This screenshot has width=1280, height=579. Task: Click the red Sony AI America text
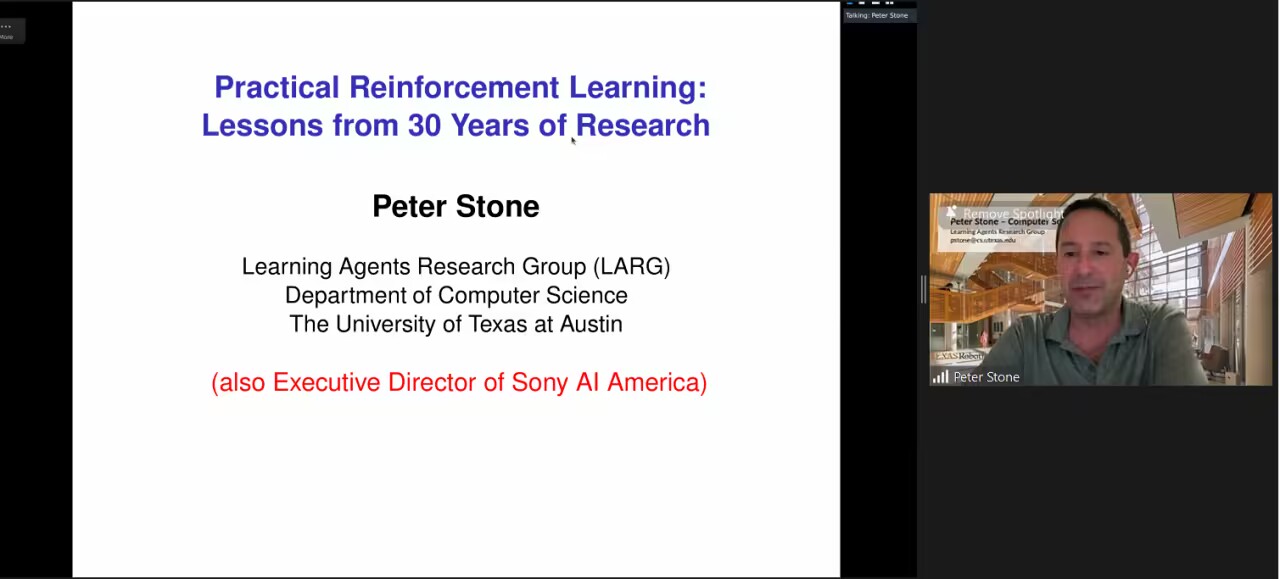(459, 383)
